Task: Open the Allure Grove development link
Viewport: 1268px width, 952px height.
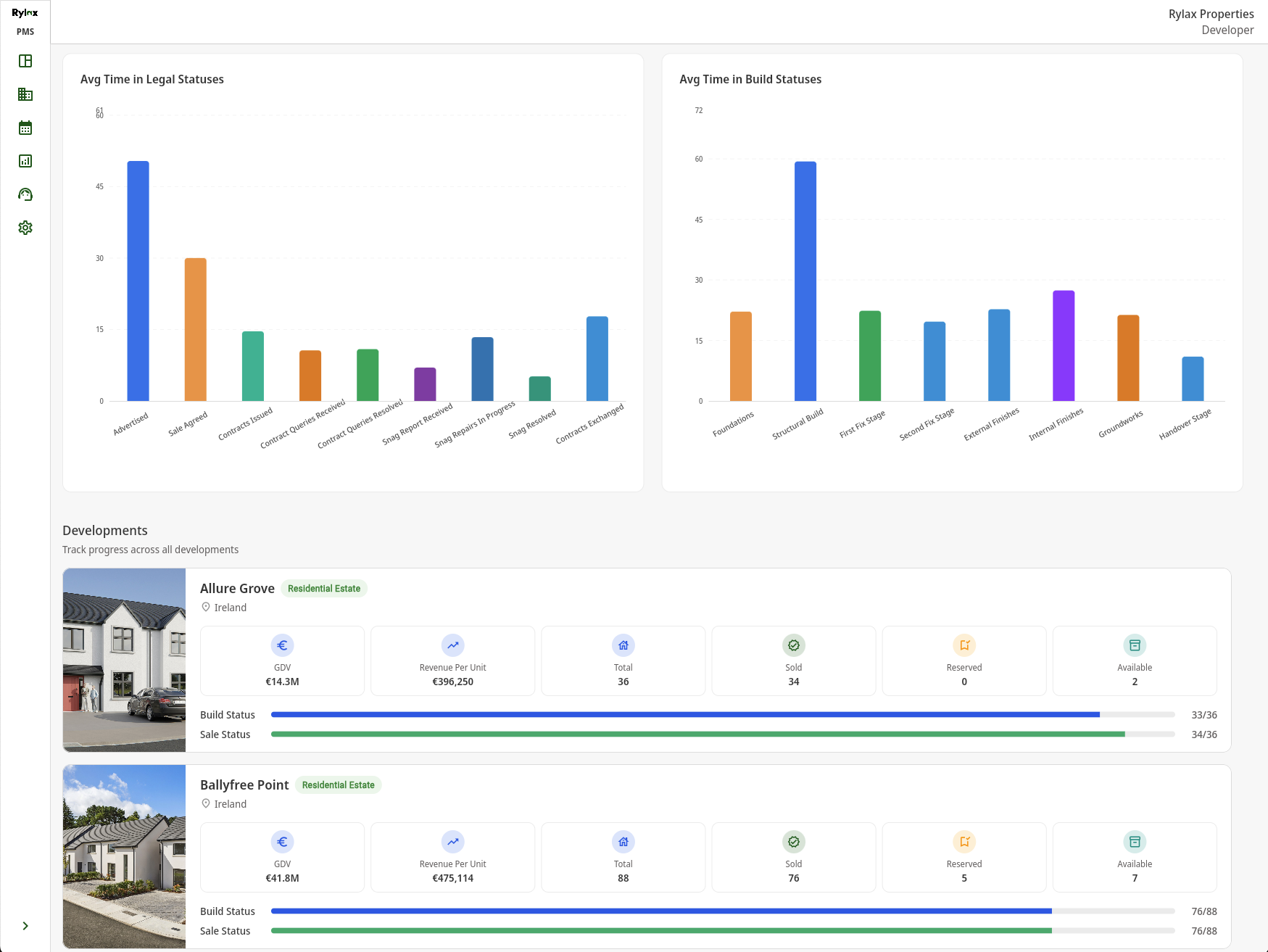Action: point(237,588)
